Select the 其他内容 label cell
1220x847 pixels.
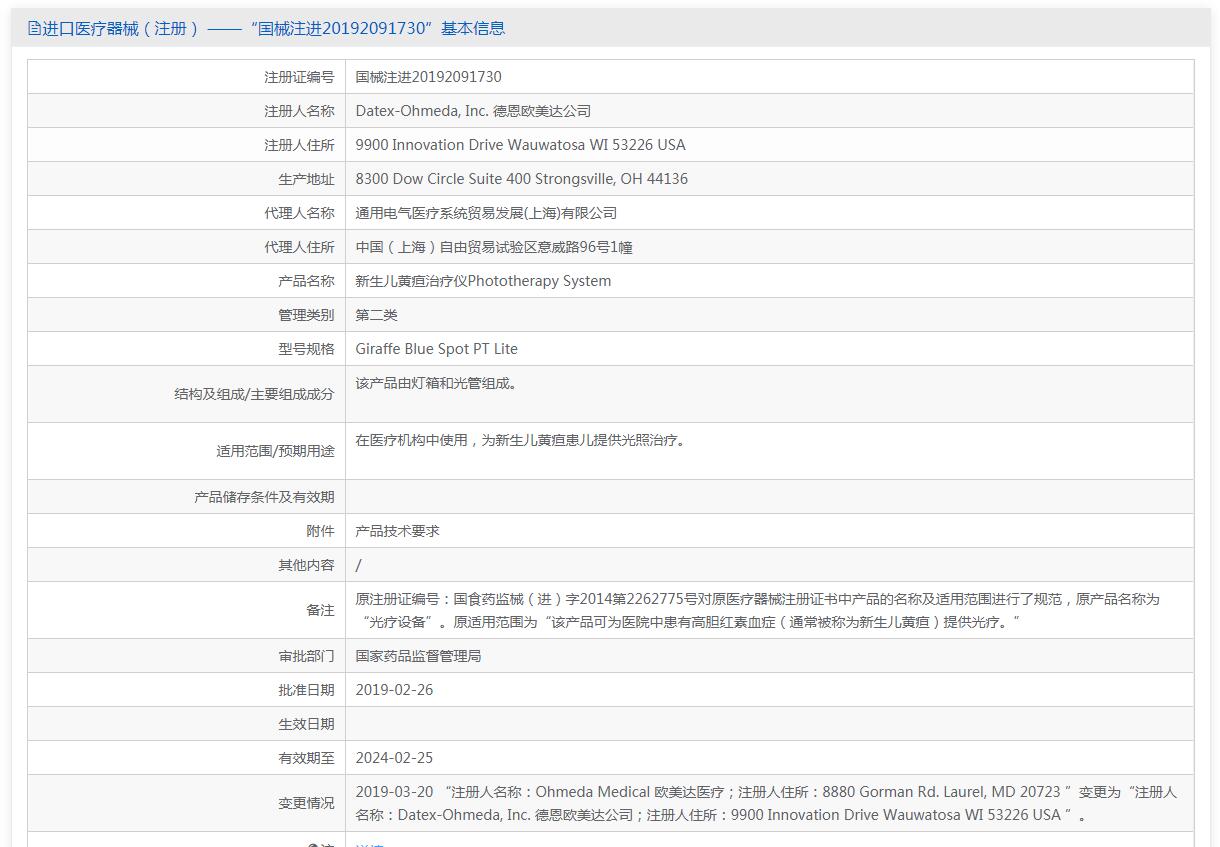(186, 565)
